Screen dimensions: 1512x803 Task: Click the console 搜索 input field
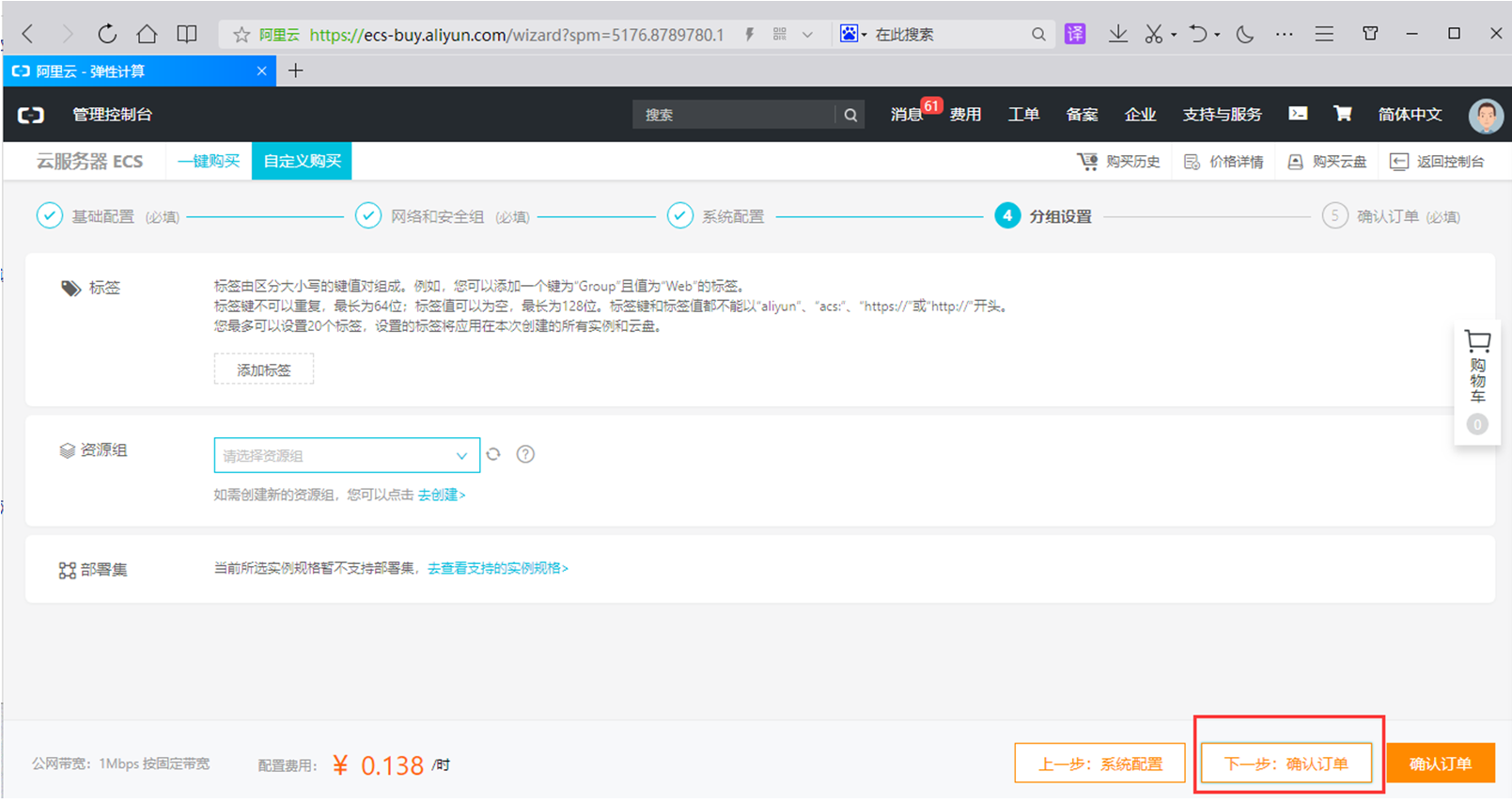[733, 115]
